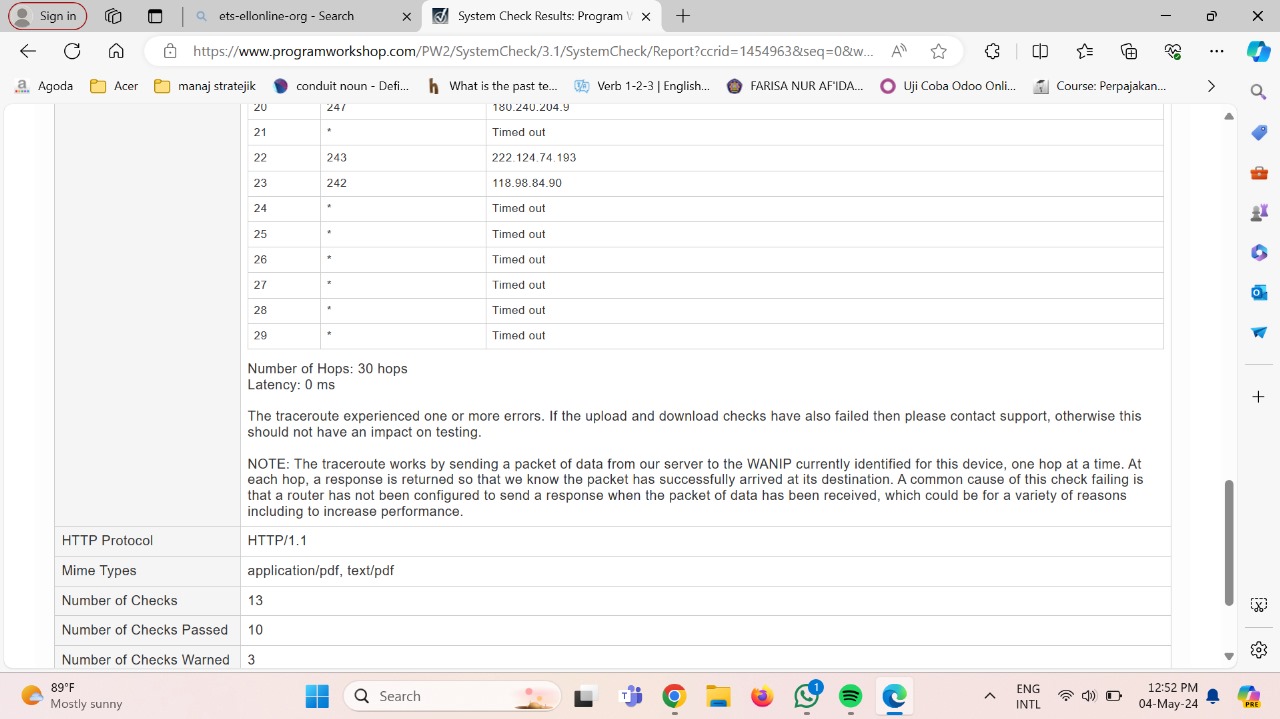Open Copilot in the Edge sidebar

point(1258,52)
